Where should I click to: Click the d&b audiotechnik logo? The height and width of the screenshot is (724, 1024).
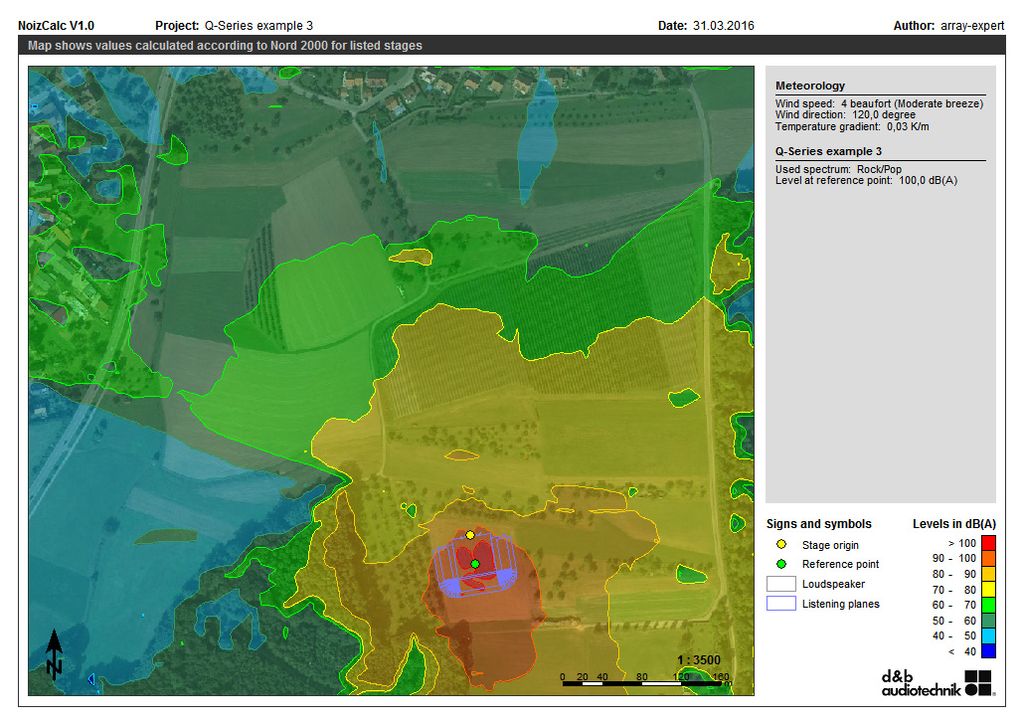tap(938, 683)
